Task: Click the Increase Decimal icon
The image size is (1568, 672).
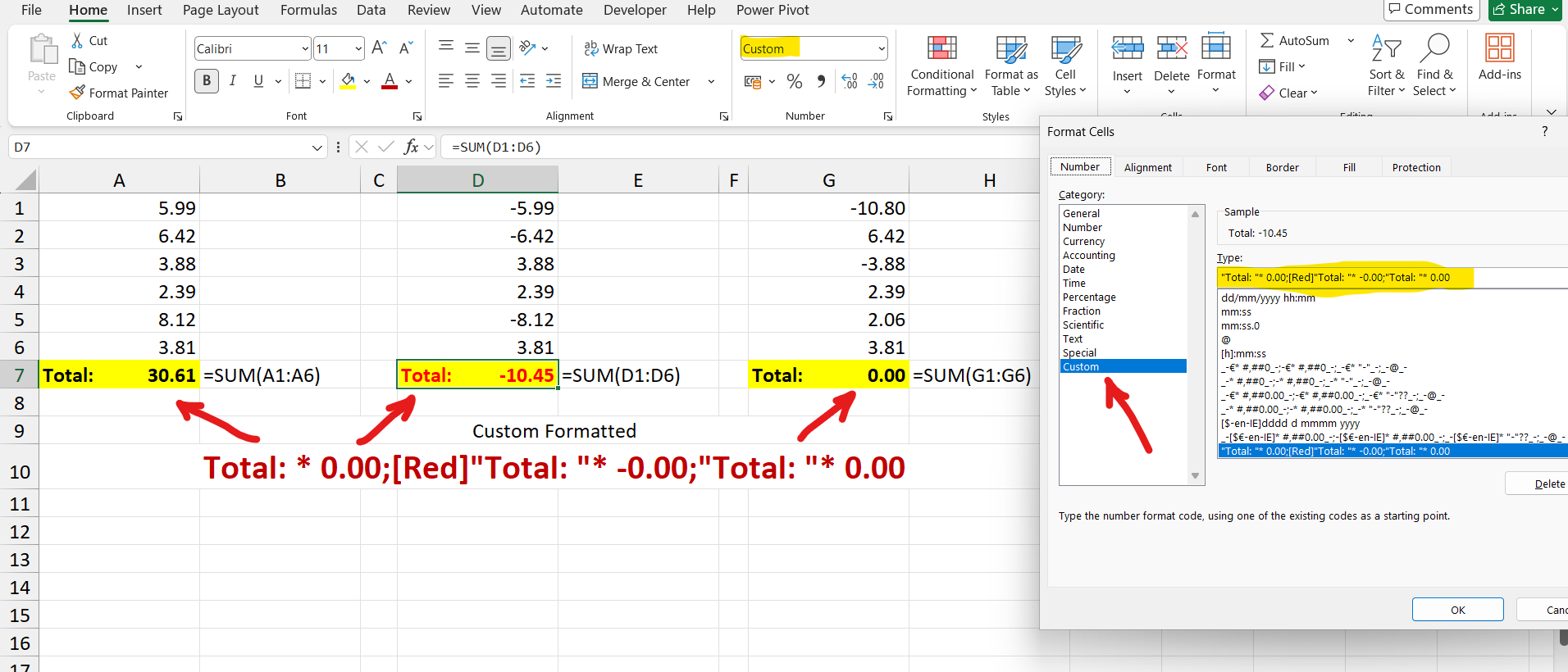Action: point(850,81)
